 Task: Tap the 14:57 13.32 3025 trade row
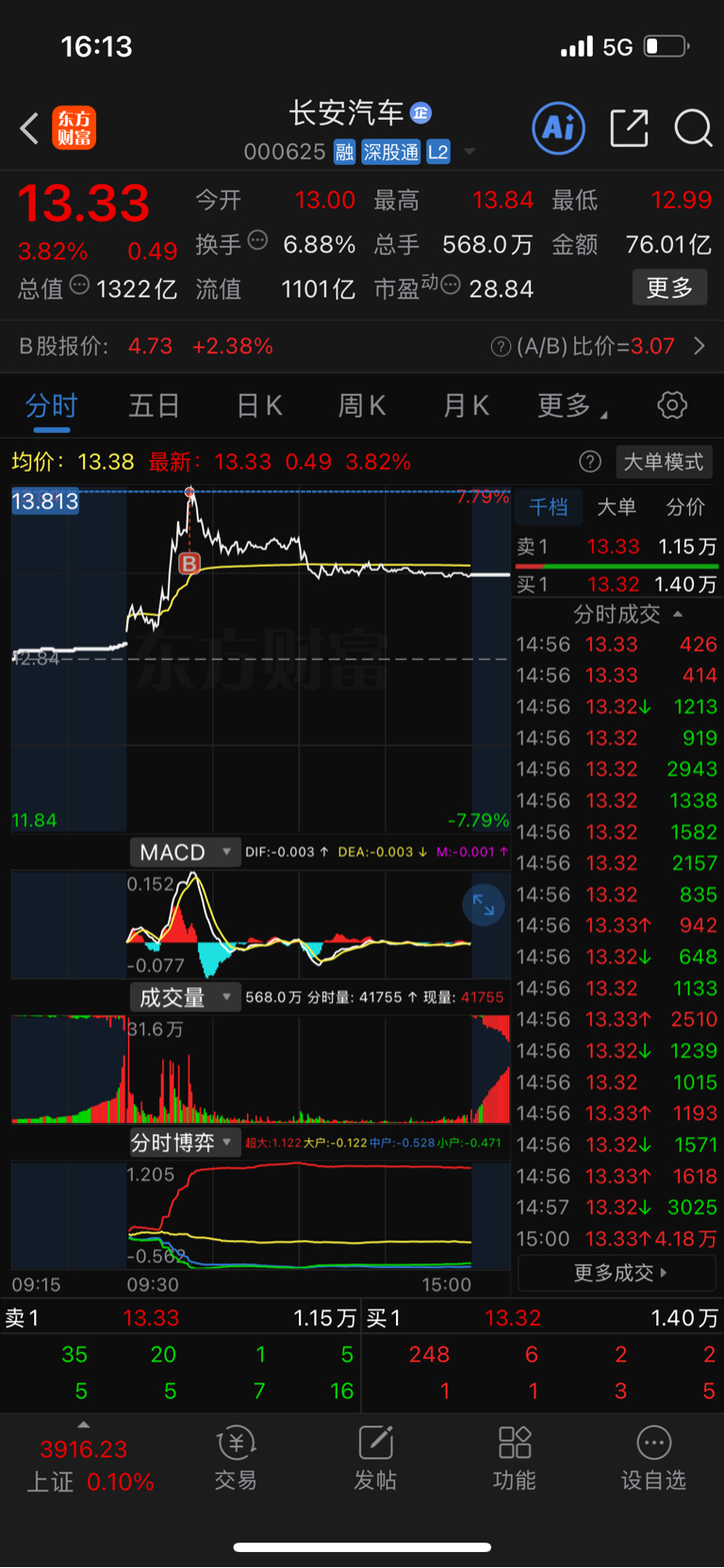pos(617,1208)
